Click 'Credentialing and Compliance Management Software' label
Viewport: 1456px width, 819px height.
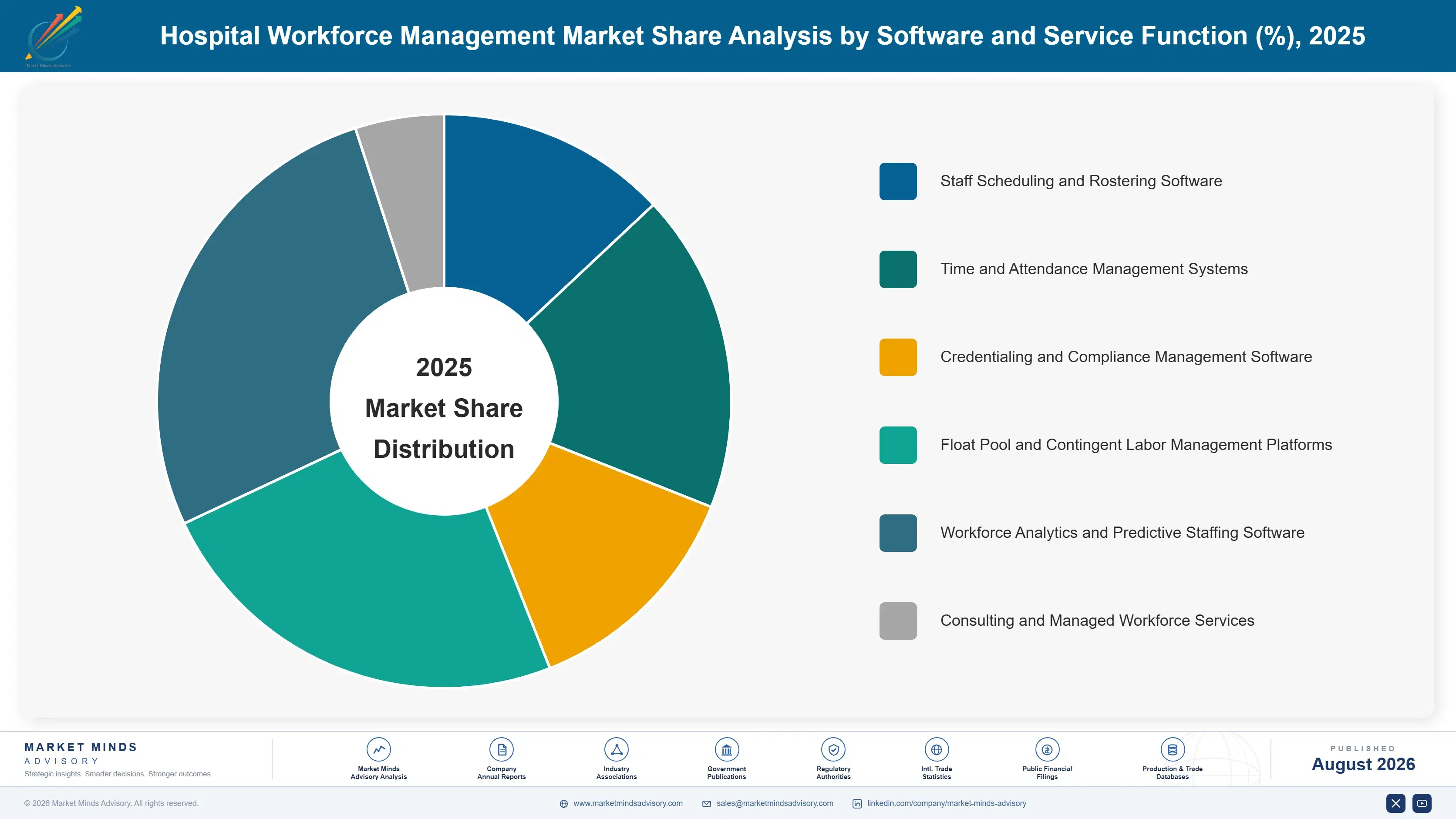[1126, 357]
